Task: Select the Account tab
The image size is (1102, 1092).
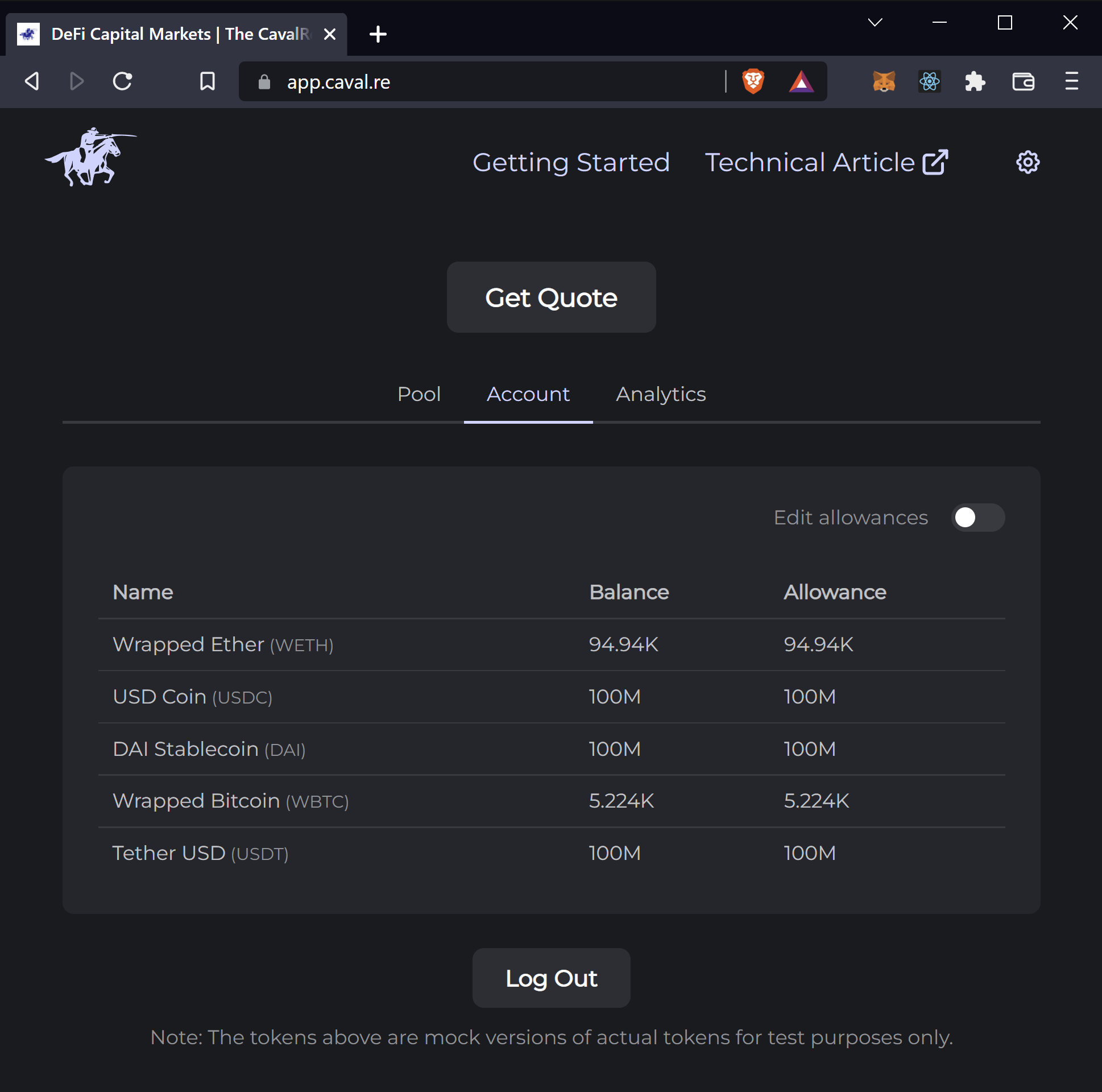Action: (x=528, y=394)
